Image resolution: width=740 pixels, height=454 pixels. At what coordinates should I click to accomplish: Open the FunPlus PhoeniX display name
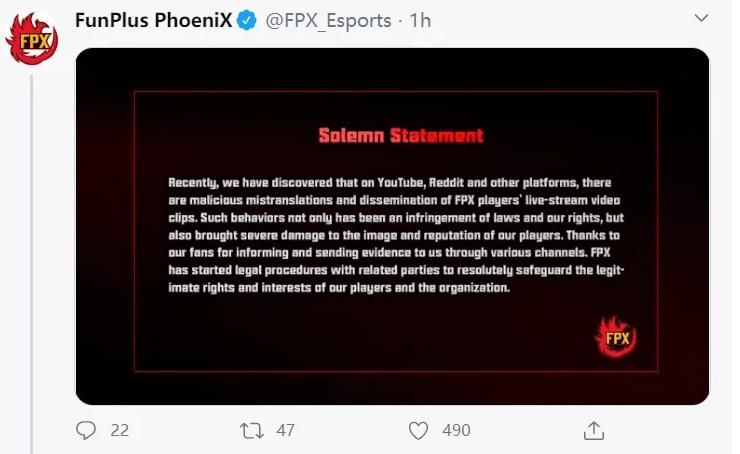tap(153, 20)
